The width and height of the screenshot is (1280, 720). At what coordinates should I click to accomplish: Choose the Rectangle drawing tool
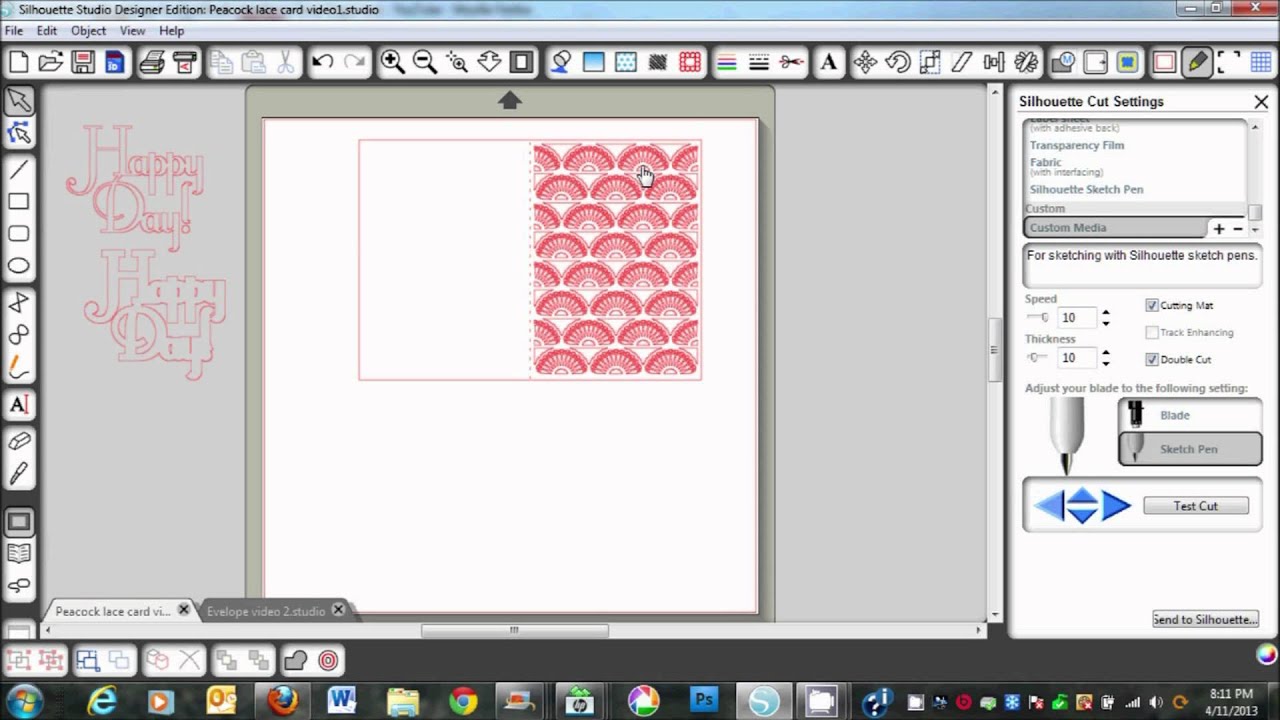(x=19, y=201)
